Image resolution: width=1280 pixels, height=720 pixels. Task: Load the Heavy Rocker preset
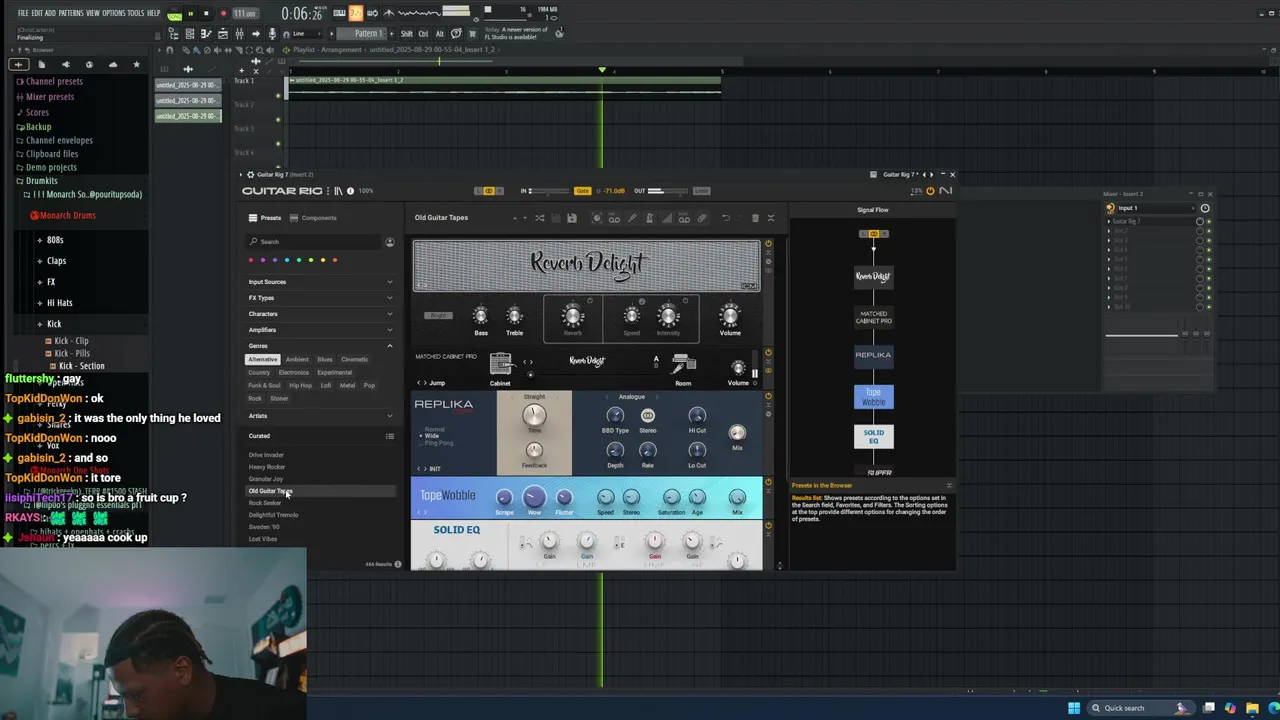267,467
